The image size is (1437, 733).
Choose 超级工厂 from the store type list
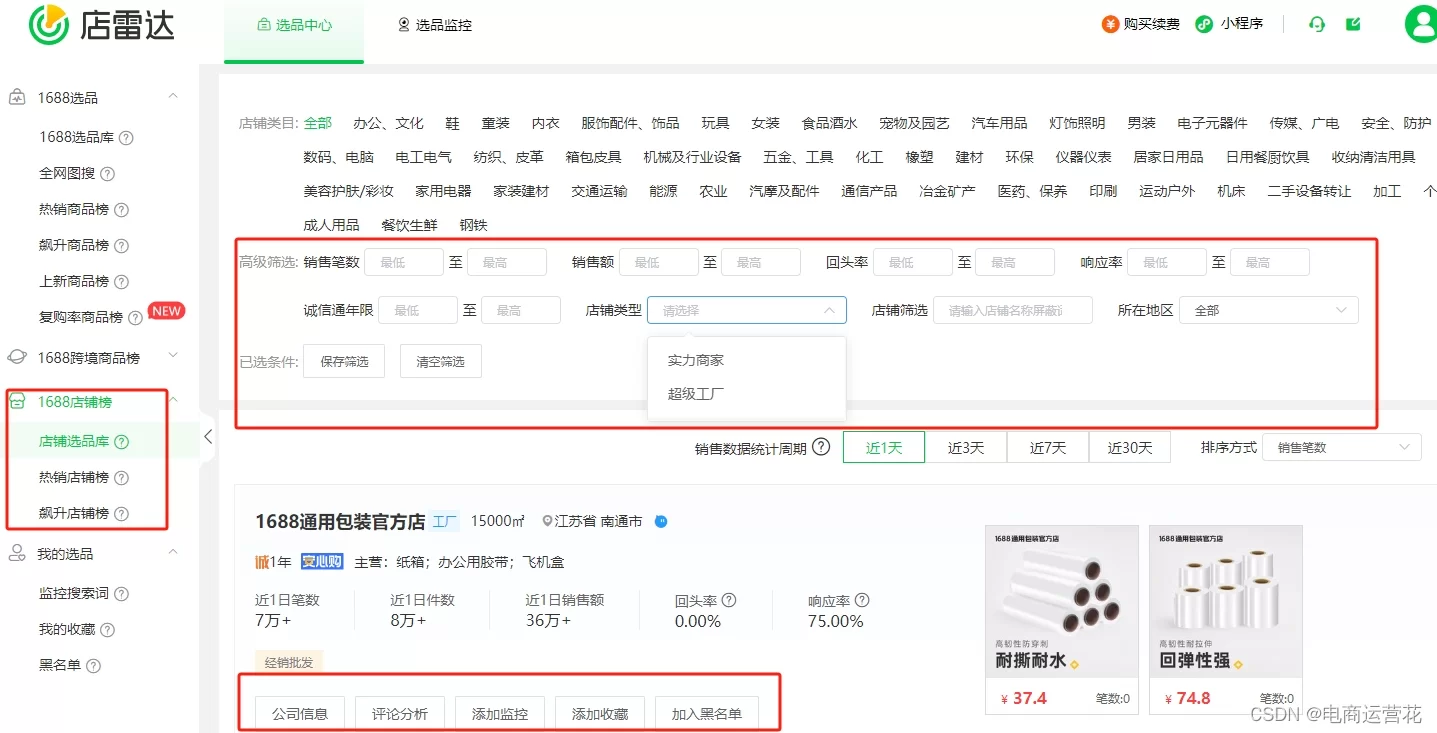pyautogui.click(x=696, y=394)
